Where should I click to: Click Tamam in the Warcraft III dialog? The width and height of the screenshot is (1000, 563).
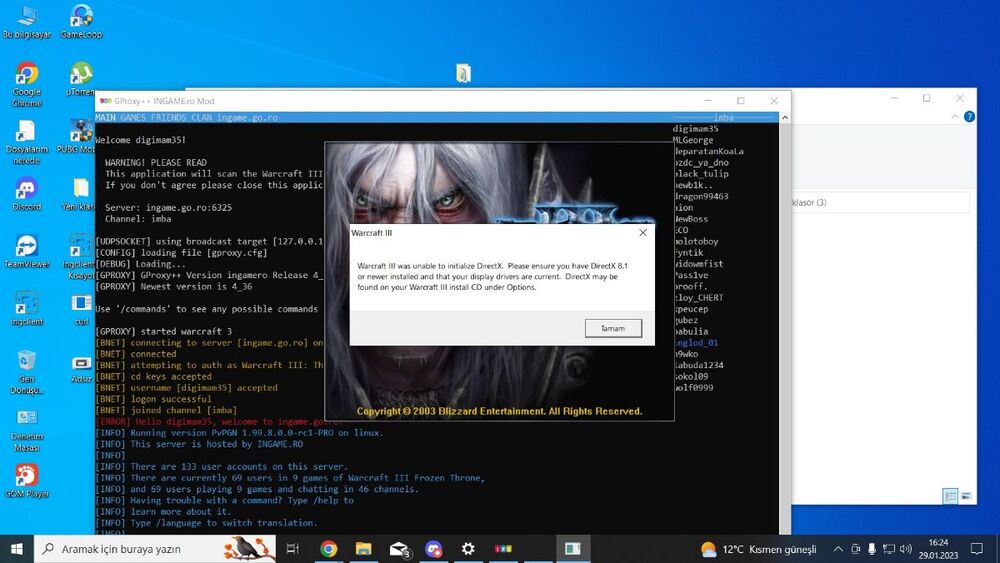pyautogui.click(x=612, y=328)
